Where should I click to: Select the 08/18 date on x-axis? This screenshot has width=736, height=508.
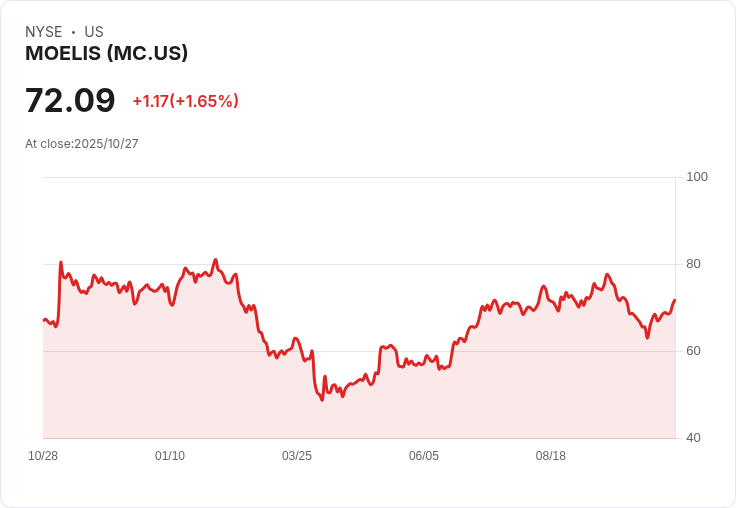(551, 456)
